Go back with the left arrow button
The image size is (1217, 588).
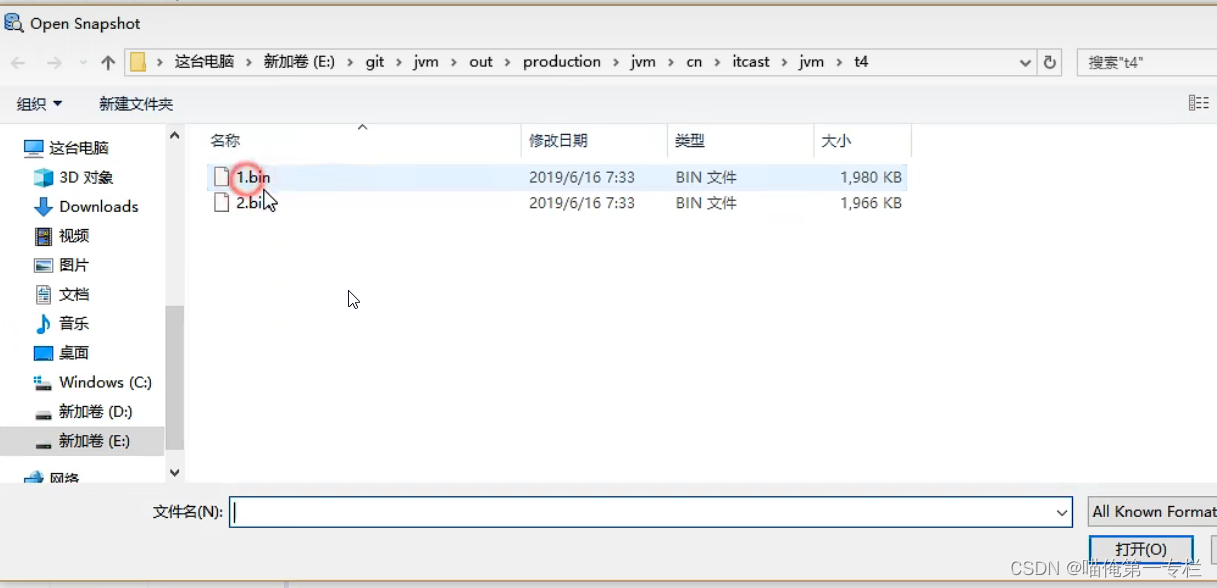click(18, 62)
